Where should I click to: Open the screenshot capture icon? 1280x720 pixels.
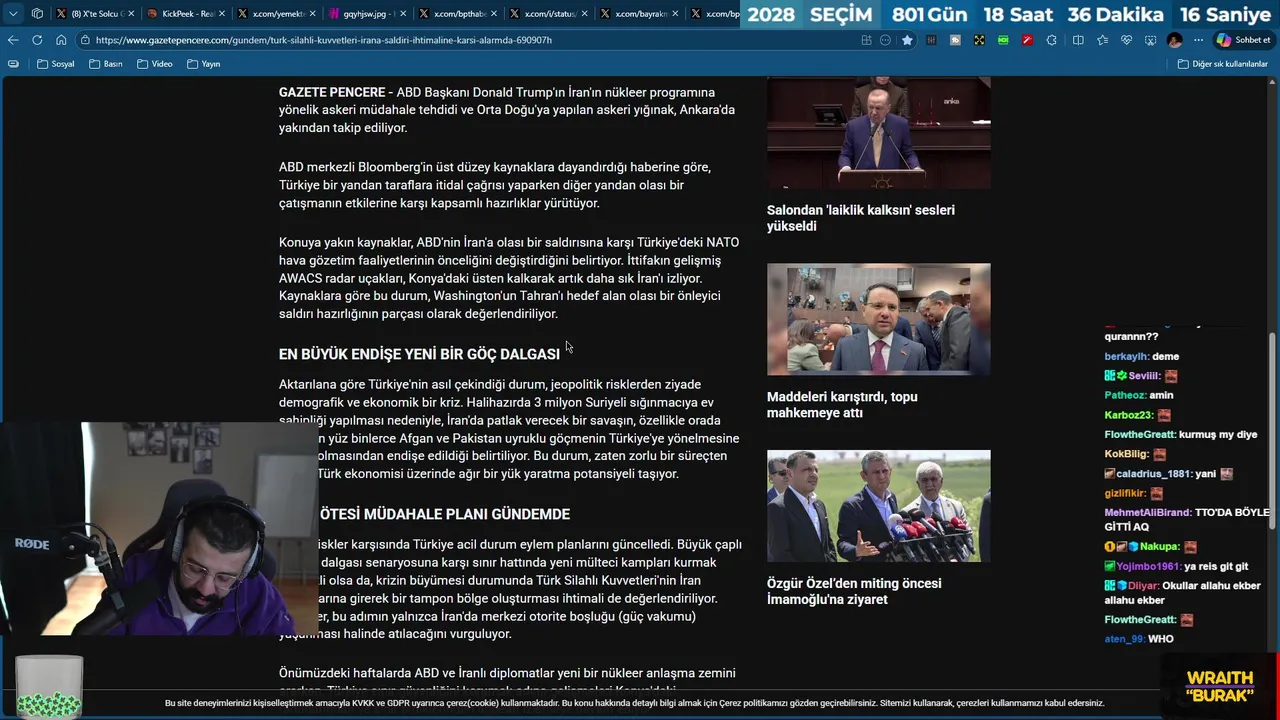(1150, 40)
